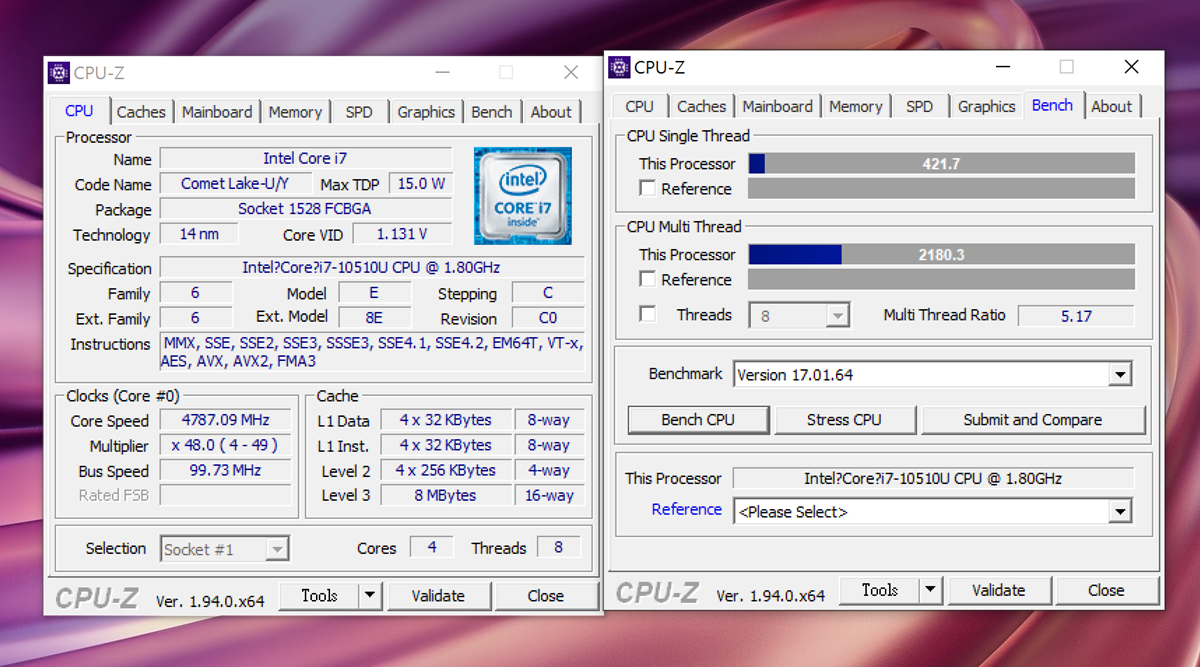
Task: Click Tools button in left CPU-Z window
Action: pos(319,596)
